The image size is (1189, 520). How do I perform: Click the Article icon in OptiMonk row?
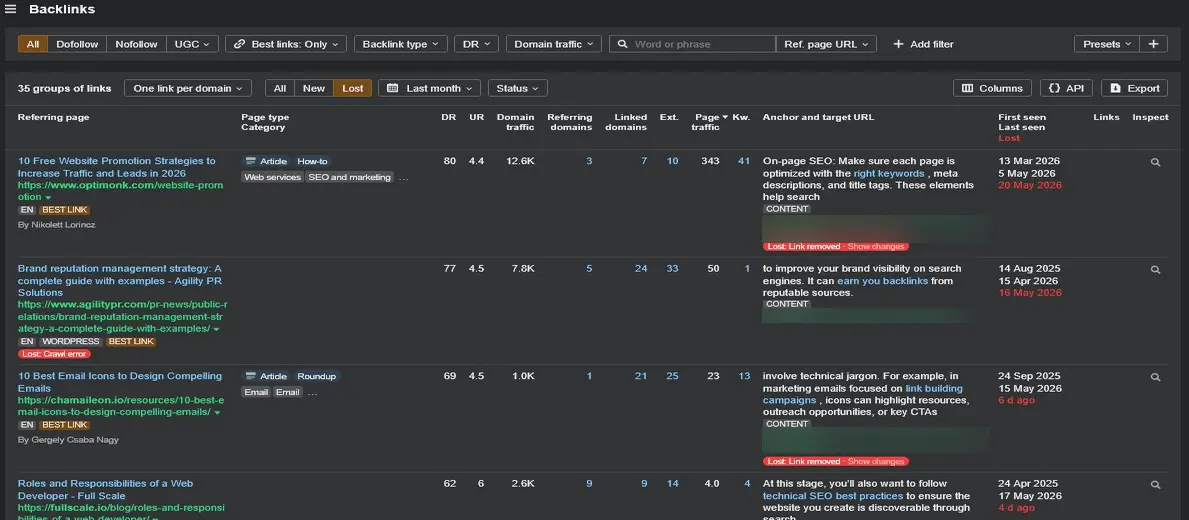[x=251, y=161]
